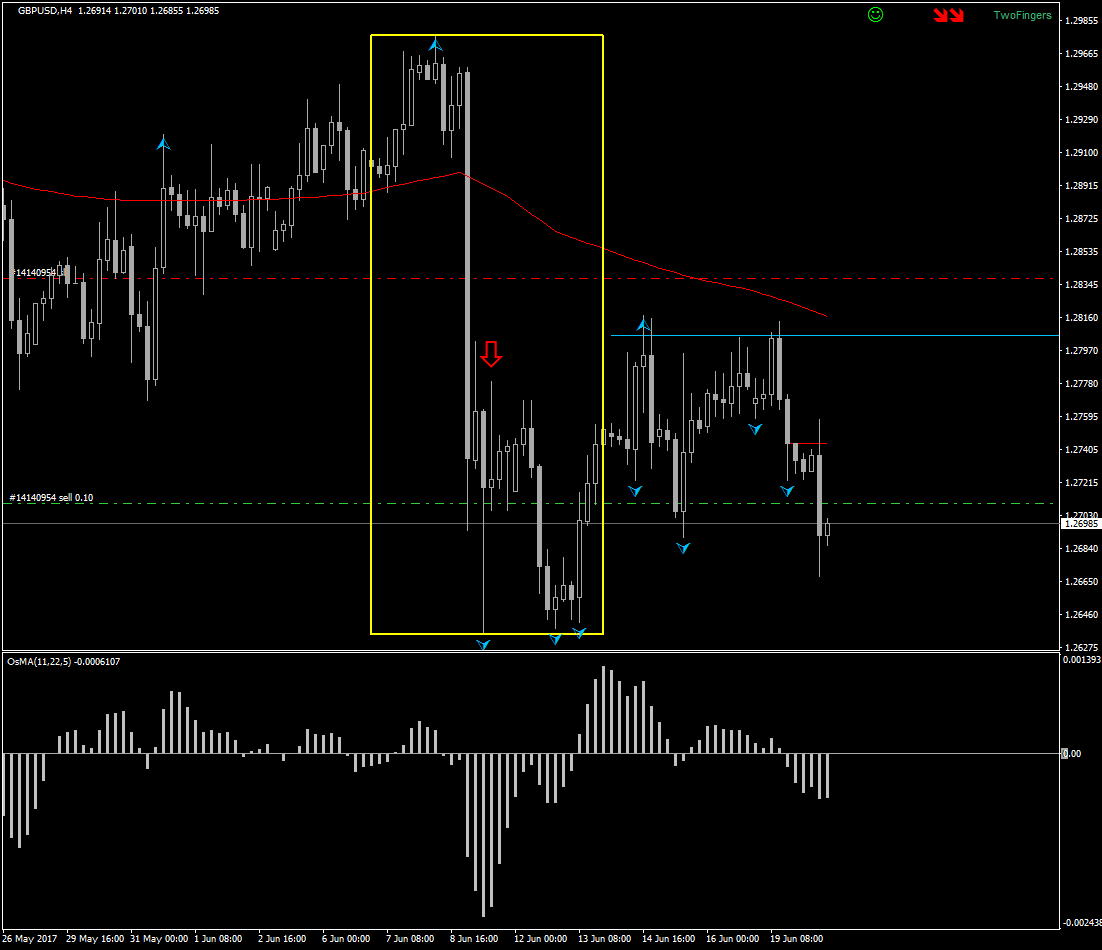This screenshot has height=950, width=1102.
Task: Click the '#14140954 sell 0.10' order label
Action: (x=51, y=497)
